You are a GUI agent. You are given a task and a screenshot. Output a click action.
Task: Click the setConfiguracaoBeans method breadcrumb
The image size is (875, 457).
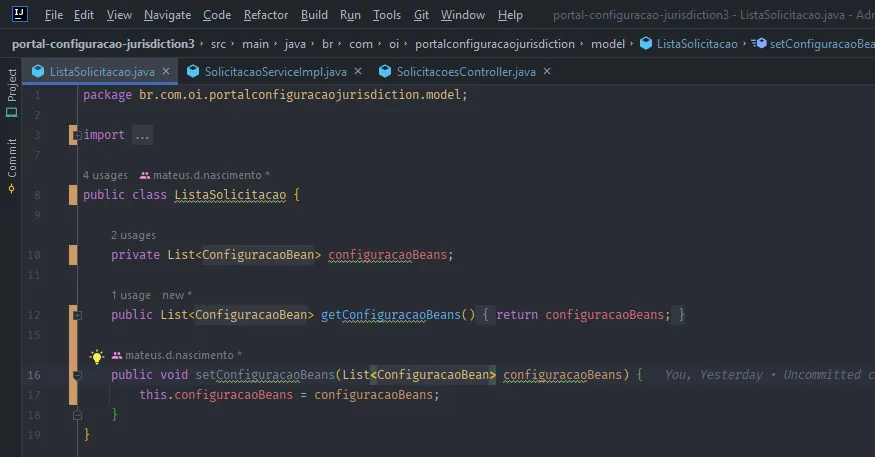point(814,44)
